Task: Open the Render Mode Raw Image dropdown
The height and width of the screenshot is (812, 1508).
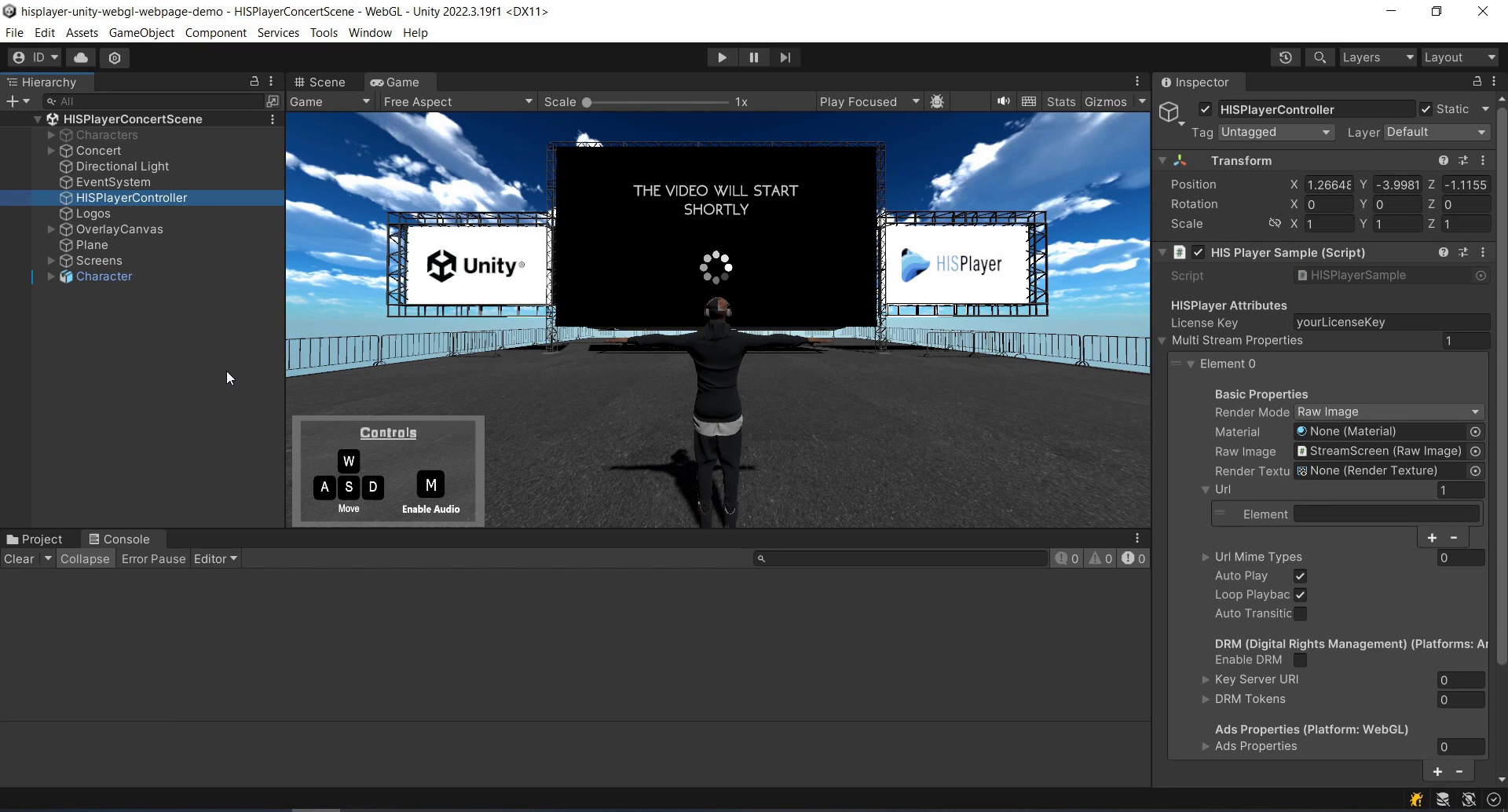Action: 1389,412
